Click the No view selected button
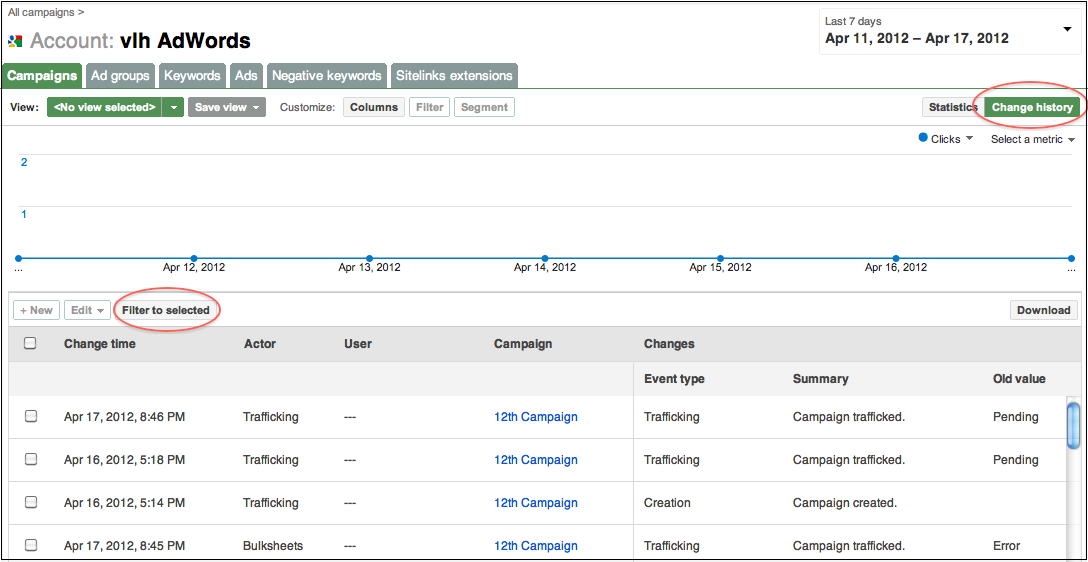 click(104, 108)
